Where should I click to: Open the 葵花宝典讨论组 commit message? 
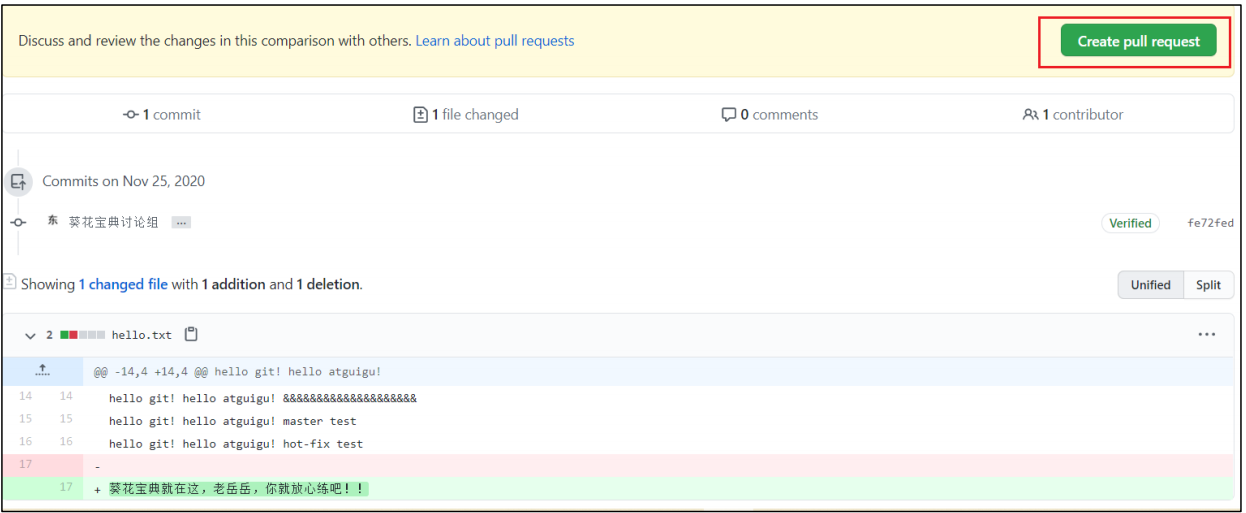tap(113, 222)
